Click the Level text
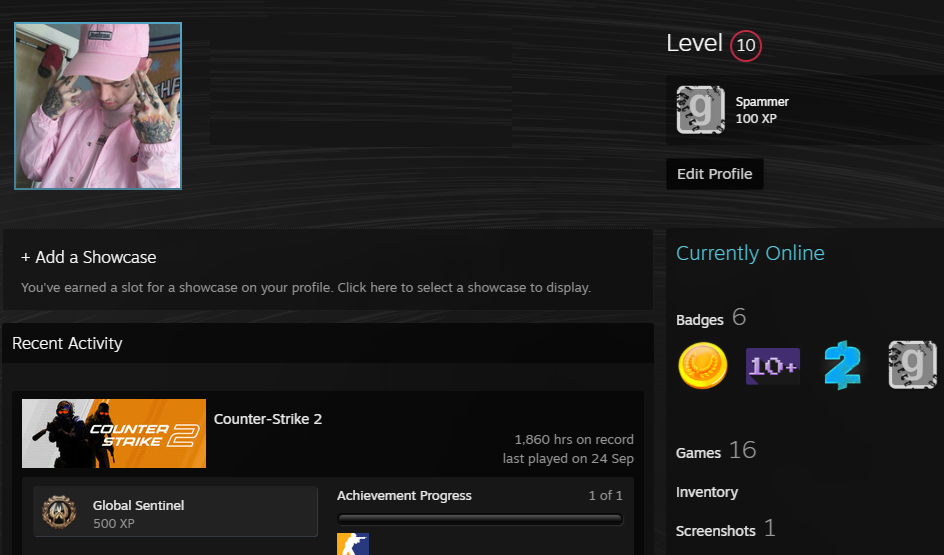 [694, 43]
